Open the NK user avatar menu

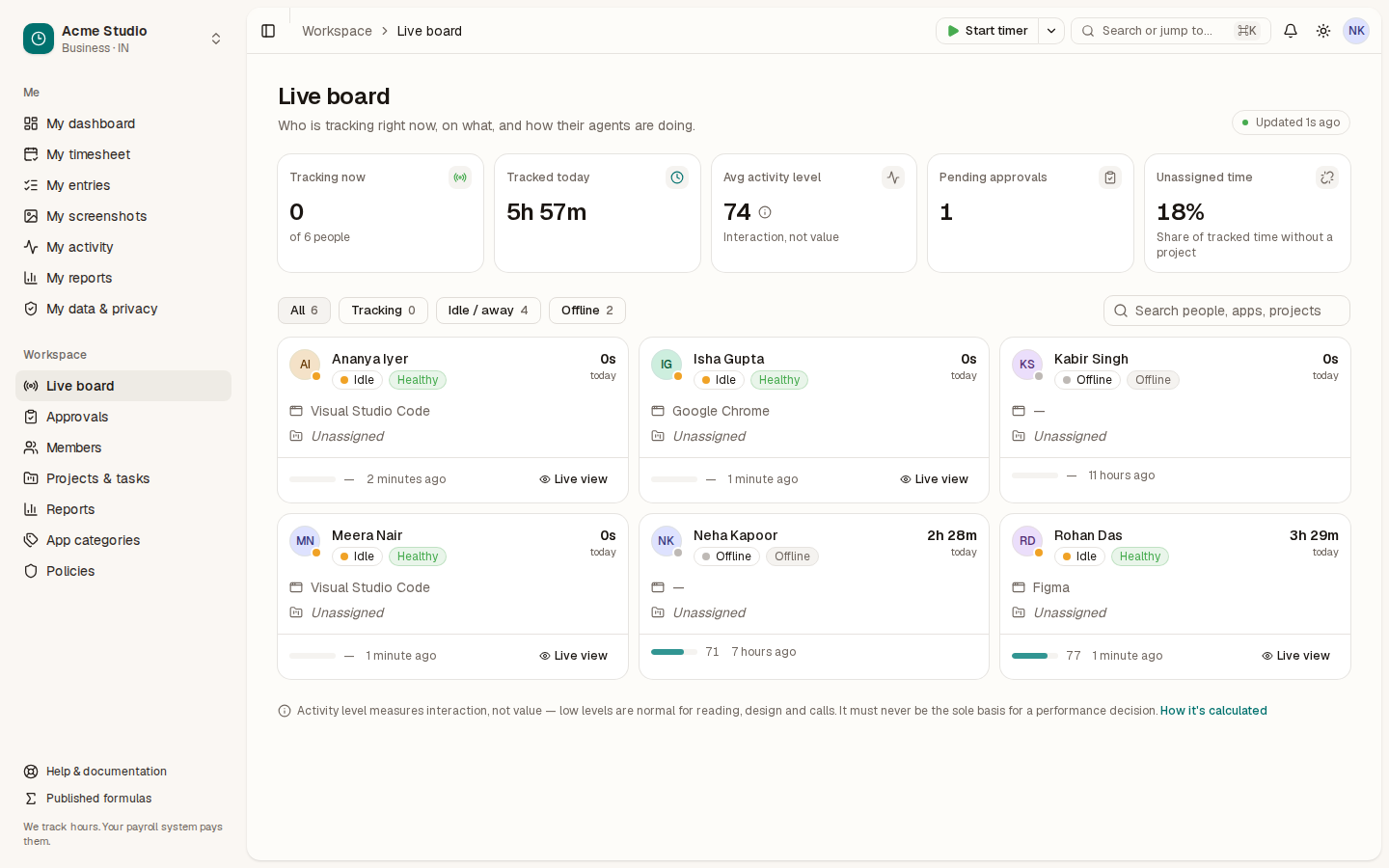pos(1356,31)
